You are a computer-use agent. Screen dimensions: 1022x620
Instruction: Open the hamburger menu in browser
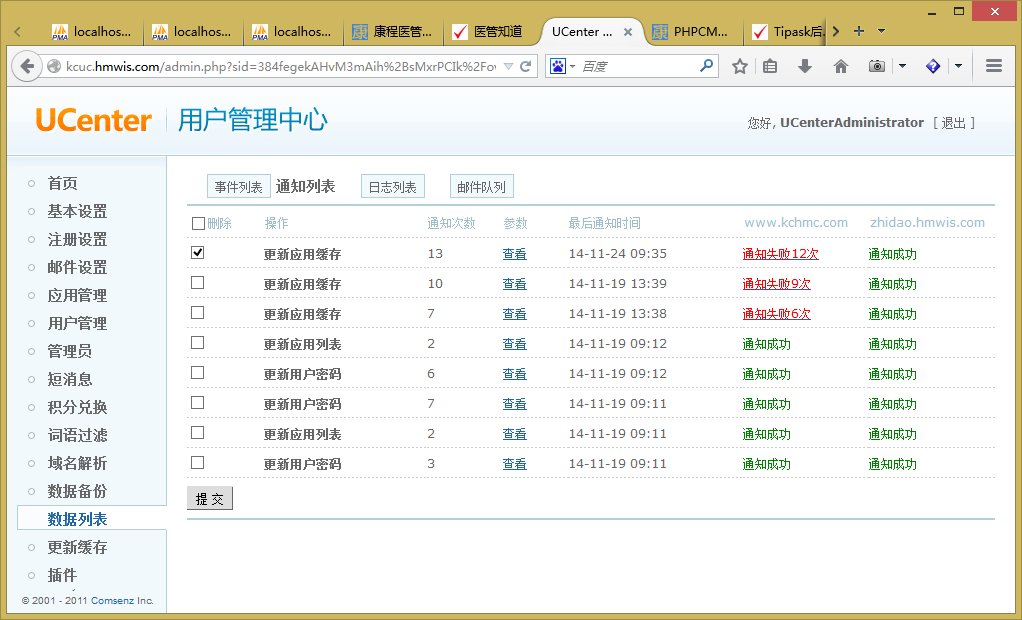click(994, 66)
